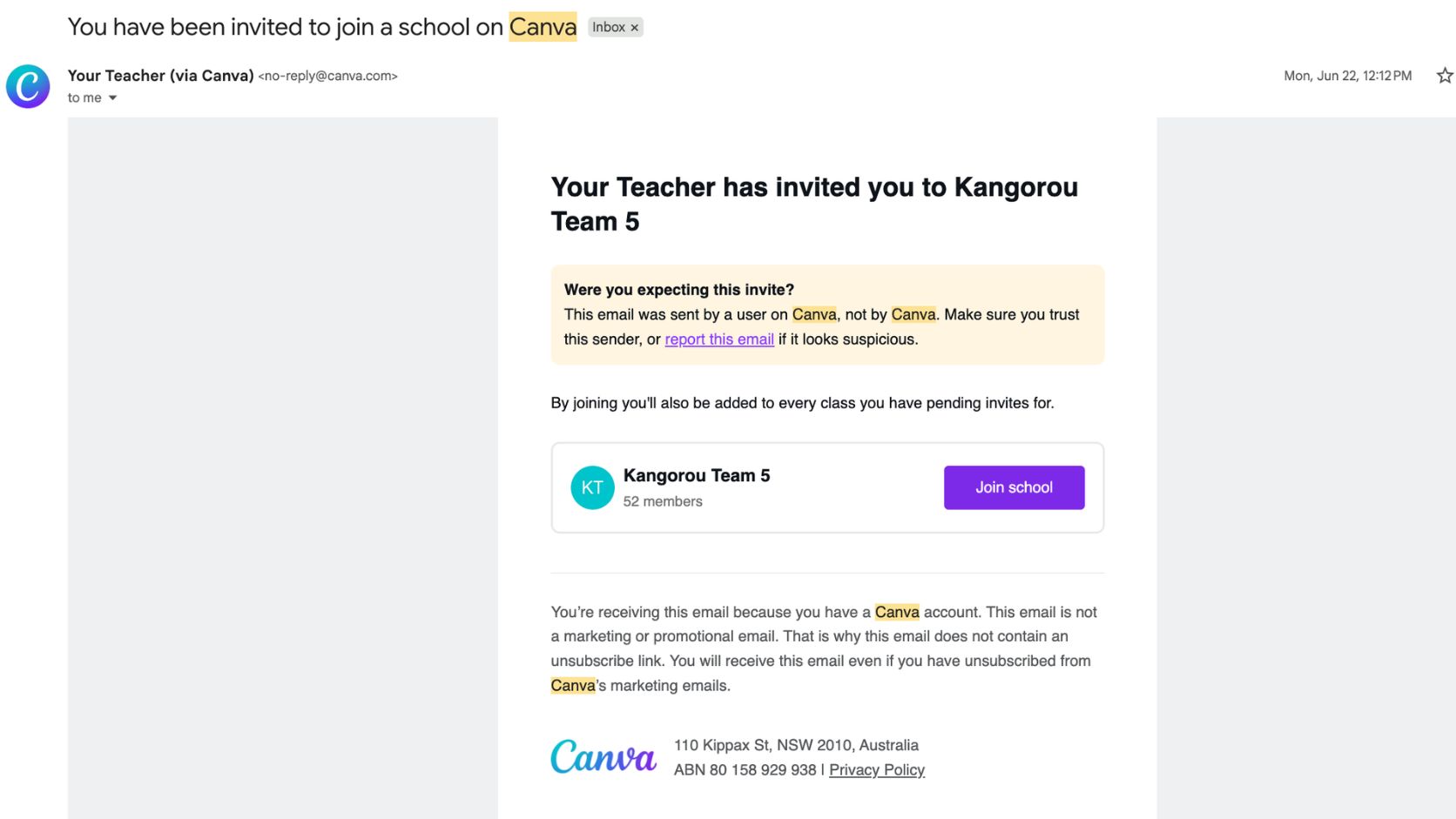Click the highlighted Canva in subject line
This screenshot has width=1456, height=819.
[x=543, y=27]
